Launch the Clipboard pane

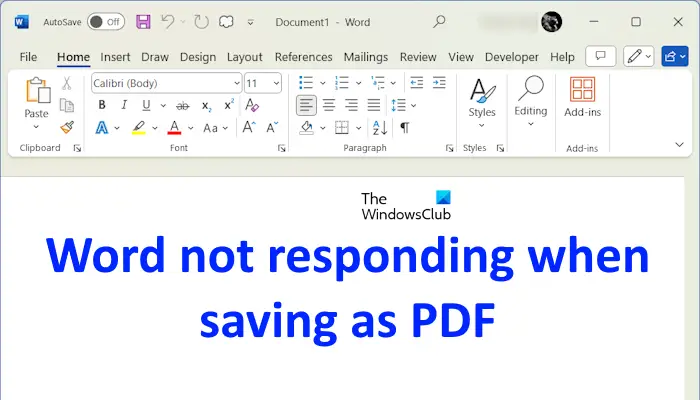point(77,148)
